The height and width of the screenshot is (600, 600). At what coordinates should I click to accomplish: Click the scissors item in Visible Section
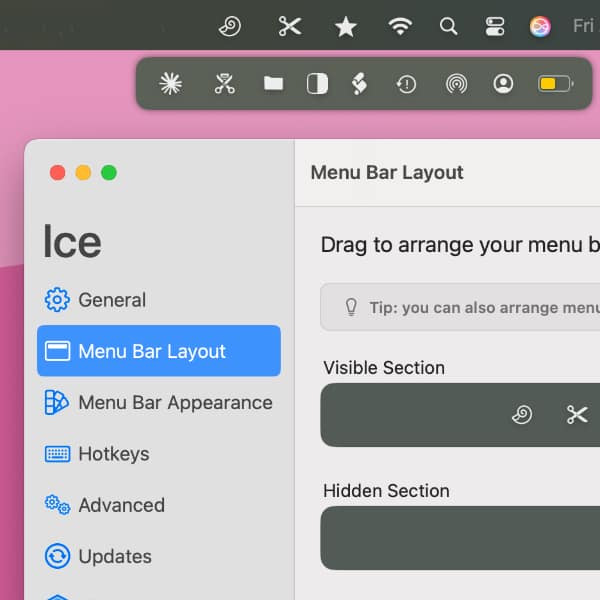tap(577, 415)
